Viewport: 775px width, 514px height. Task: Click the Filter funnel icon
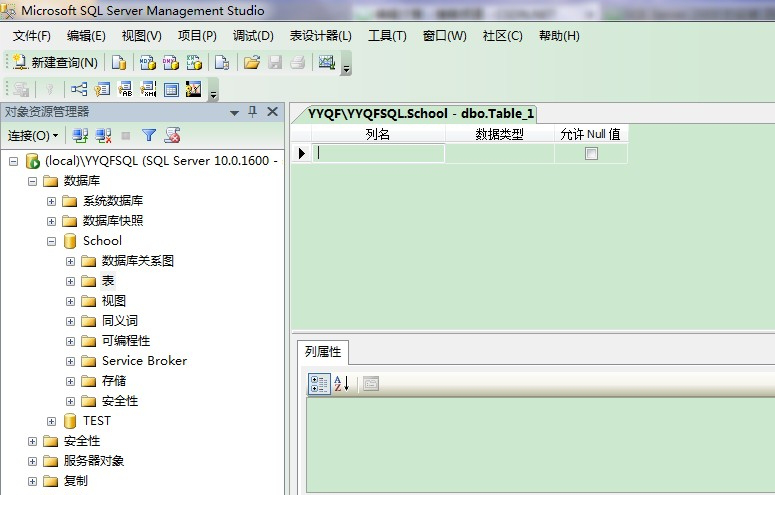(149, 135)
